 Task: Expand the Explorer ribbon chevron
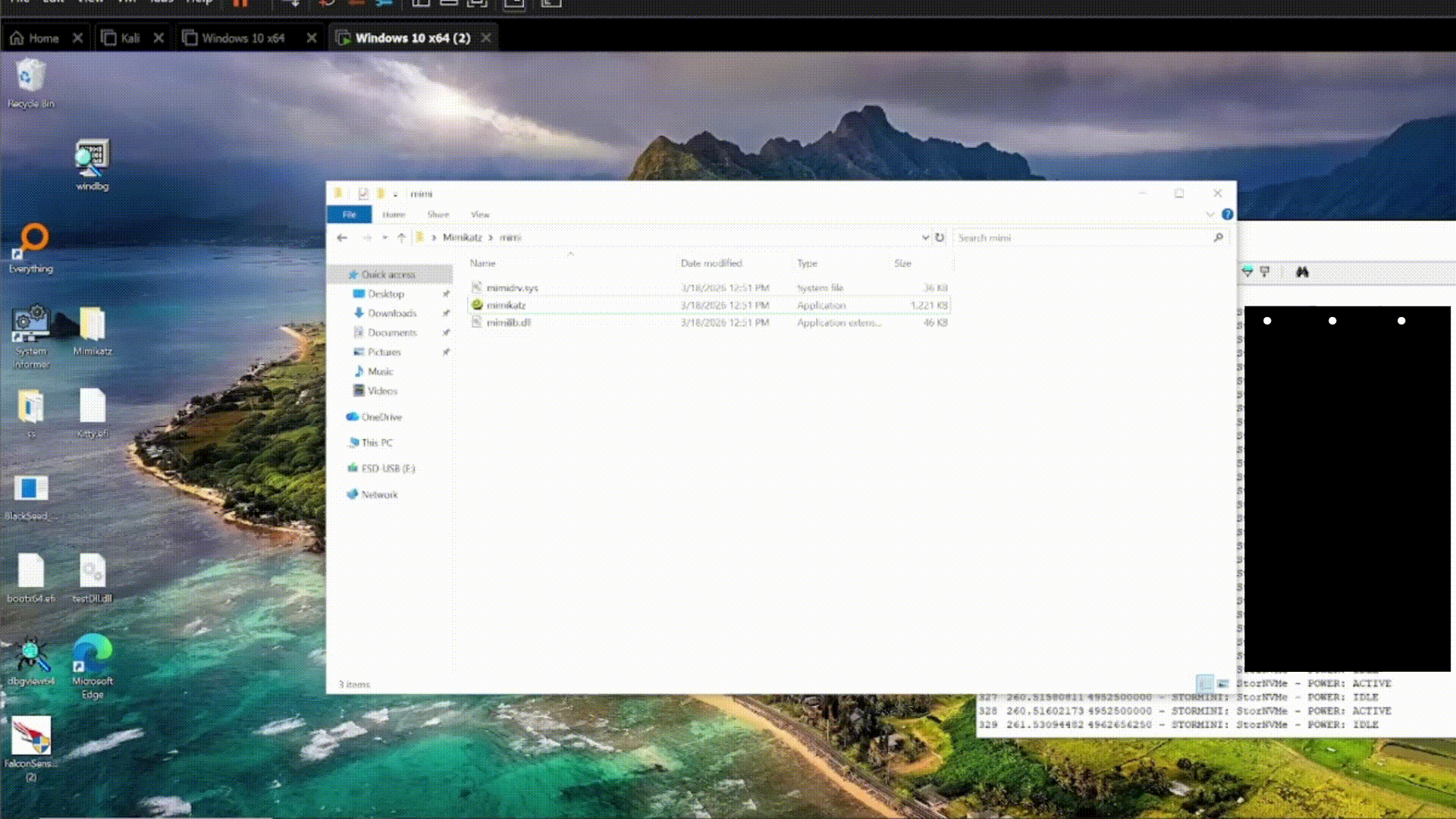[x=1210, y=214]
